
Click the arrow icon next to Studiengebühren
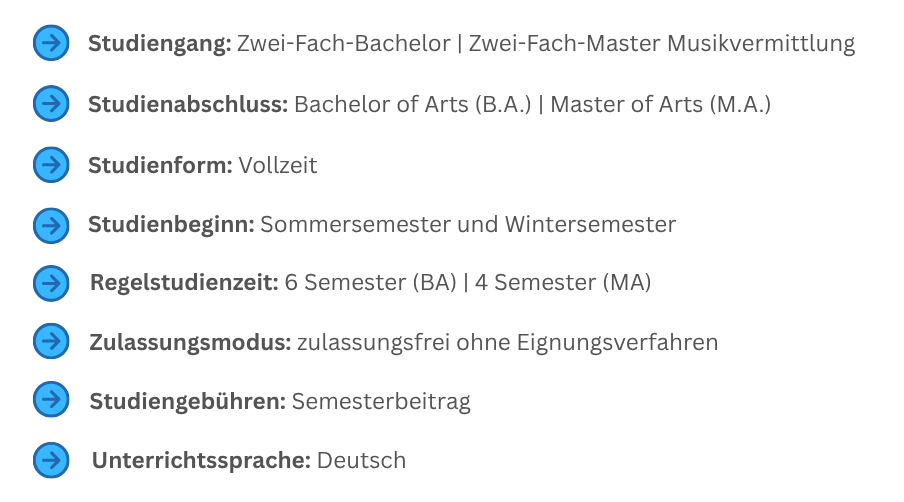51,399
